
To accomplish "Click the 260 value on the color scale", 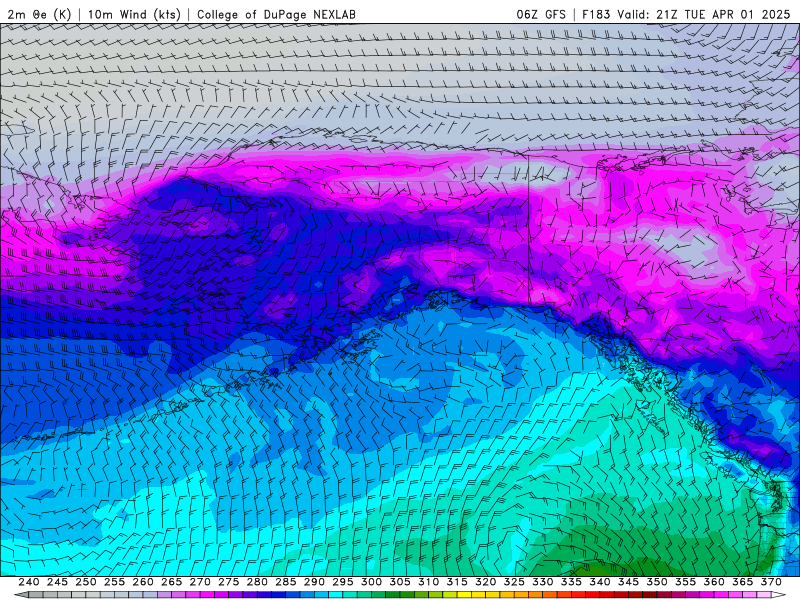I will click(143, 582).
